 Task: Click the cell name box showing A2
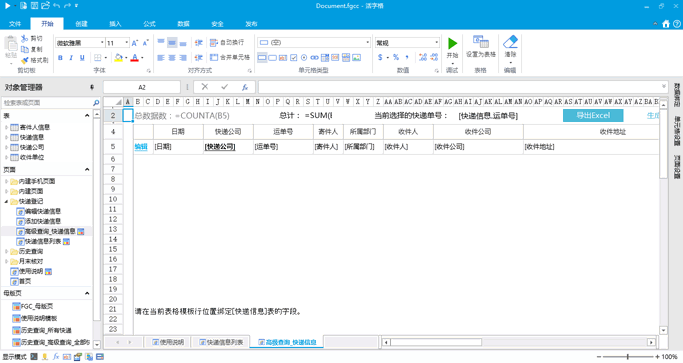(x=142, y=87)
